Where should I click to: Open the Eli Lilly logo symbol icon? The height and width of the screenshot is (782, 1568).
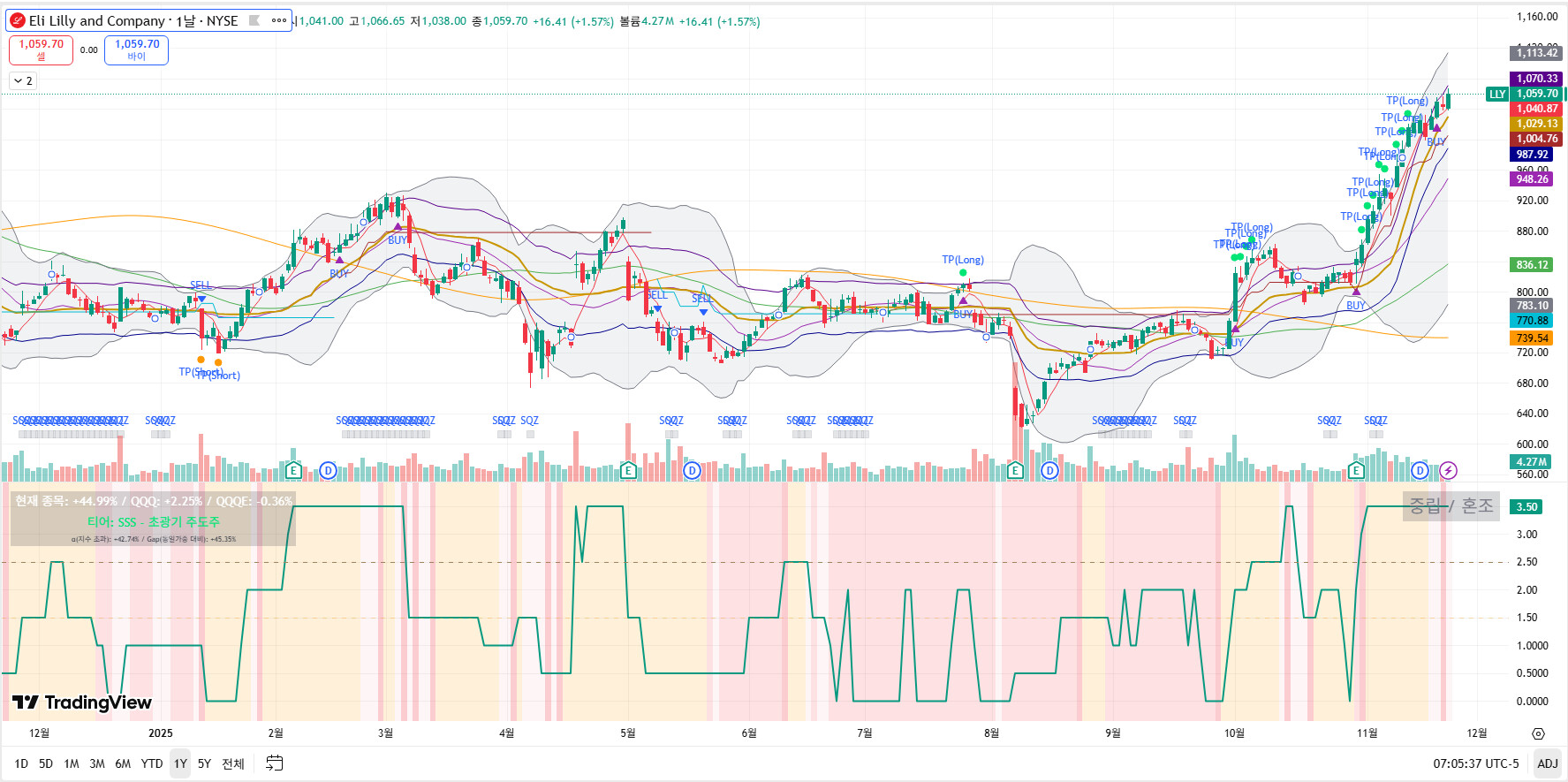click(x=17, y=20)
